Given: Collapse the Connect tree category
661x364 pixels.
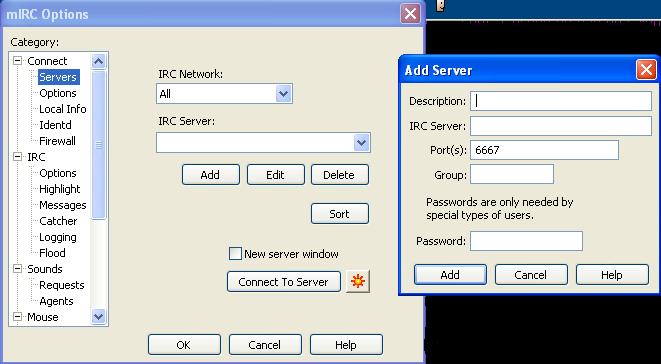Looking at the screenshot, I should (x=17, y=61).
